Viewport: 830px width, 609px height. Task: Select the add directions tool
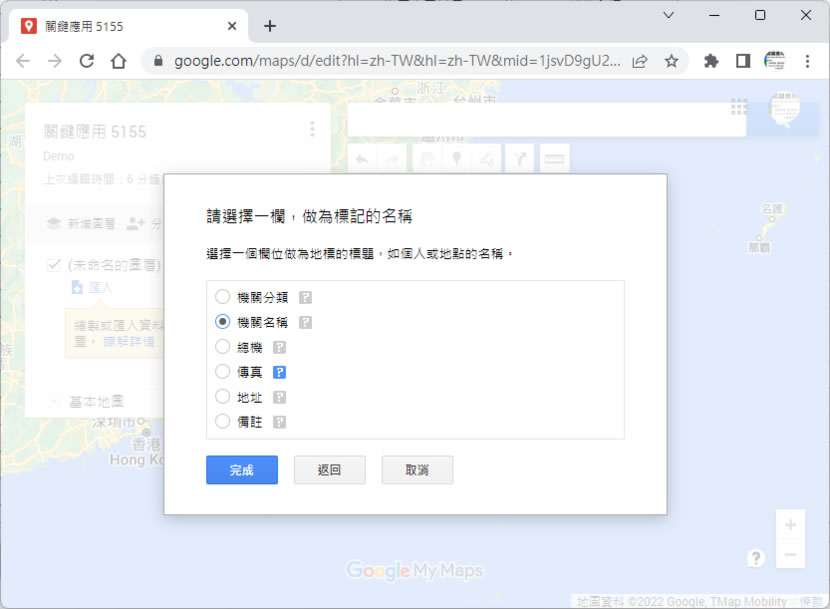(520, 158)
